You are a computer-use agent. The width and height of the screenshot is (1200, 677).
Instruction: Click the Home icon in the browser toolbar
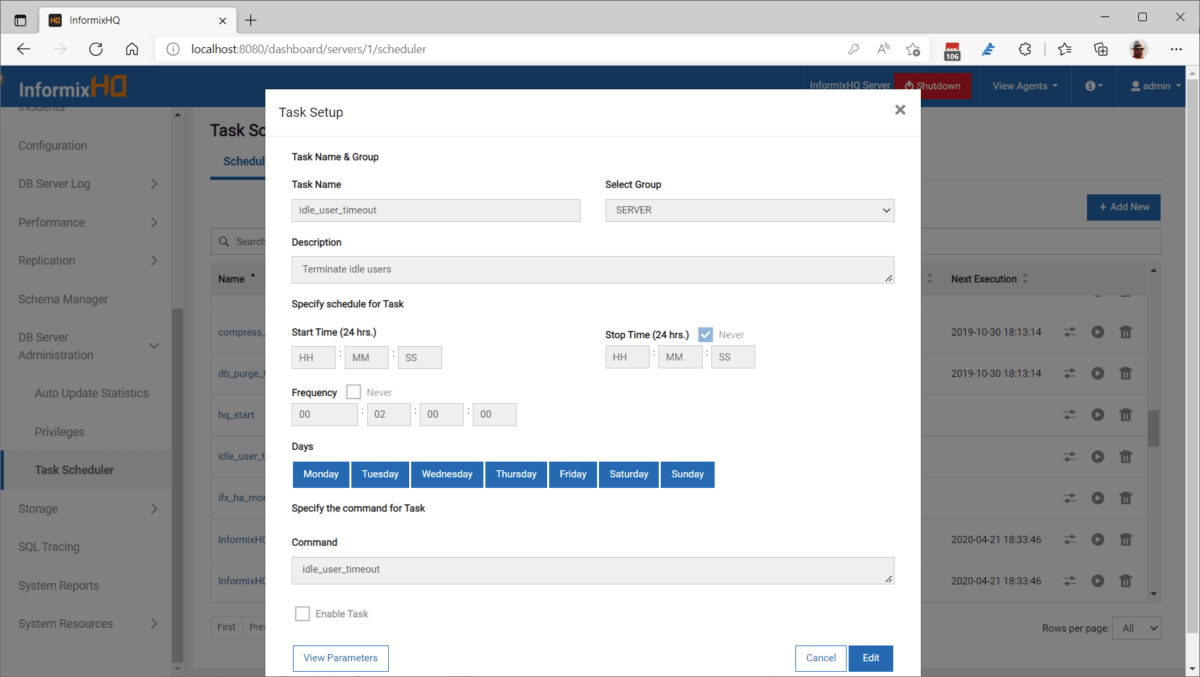click(x=131, y=48)
